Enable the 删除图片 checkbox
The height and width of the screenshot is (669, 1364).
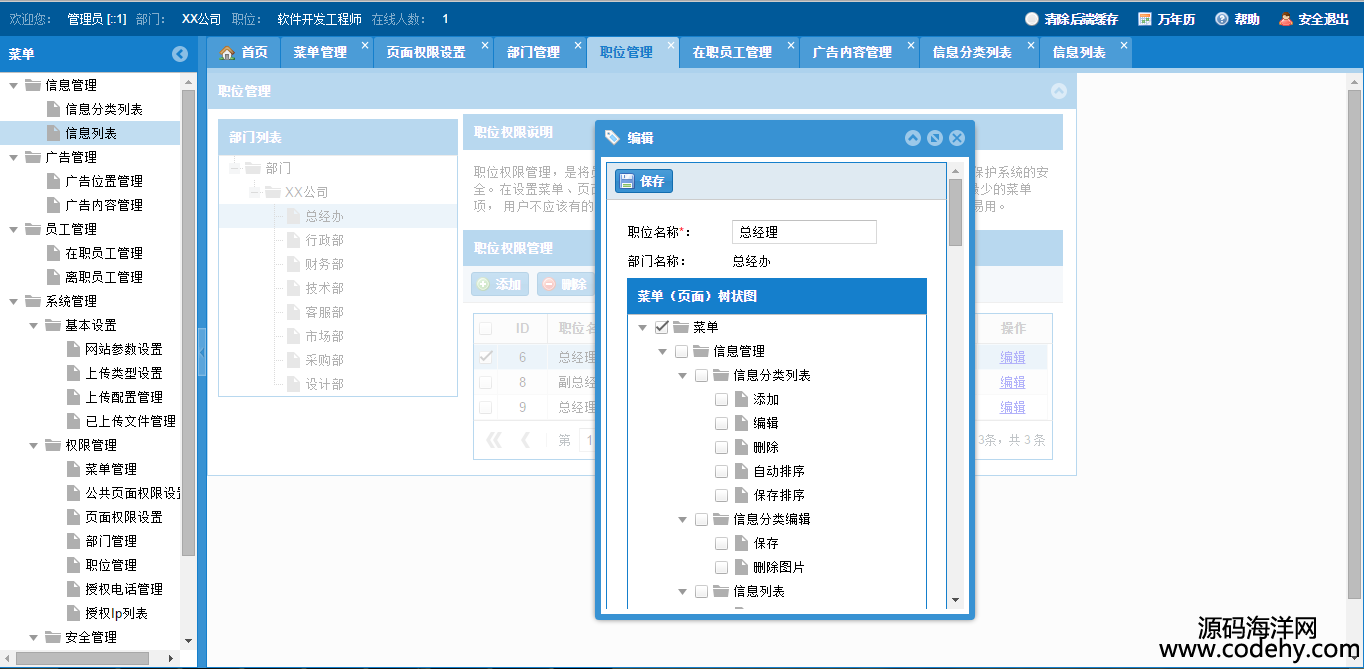pos(721,567)
